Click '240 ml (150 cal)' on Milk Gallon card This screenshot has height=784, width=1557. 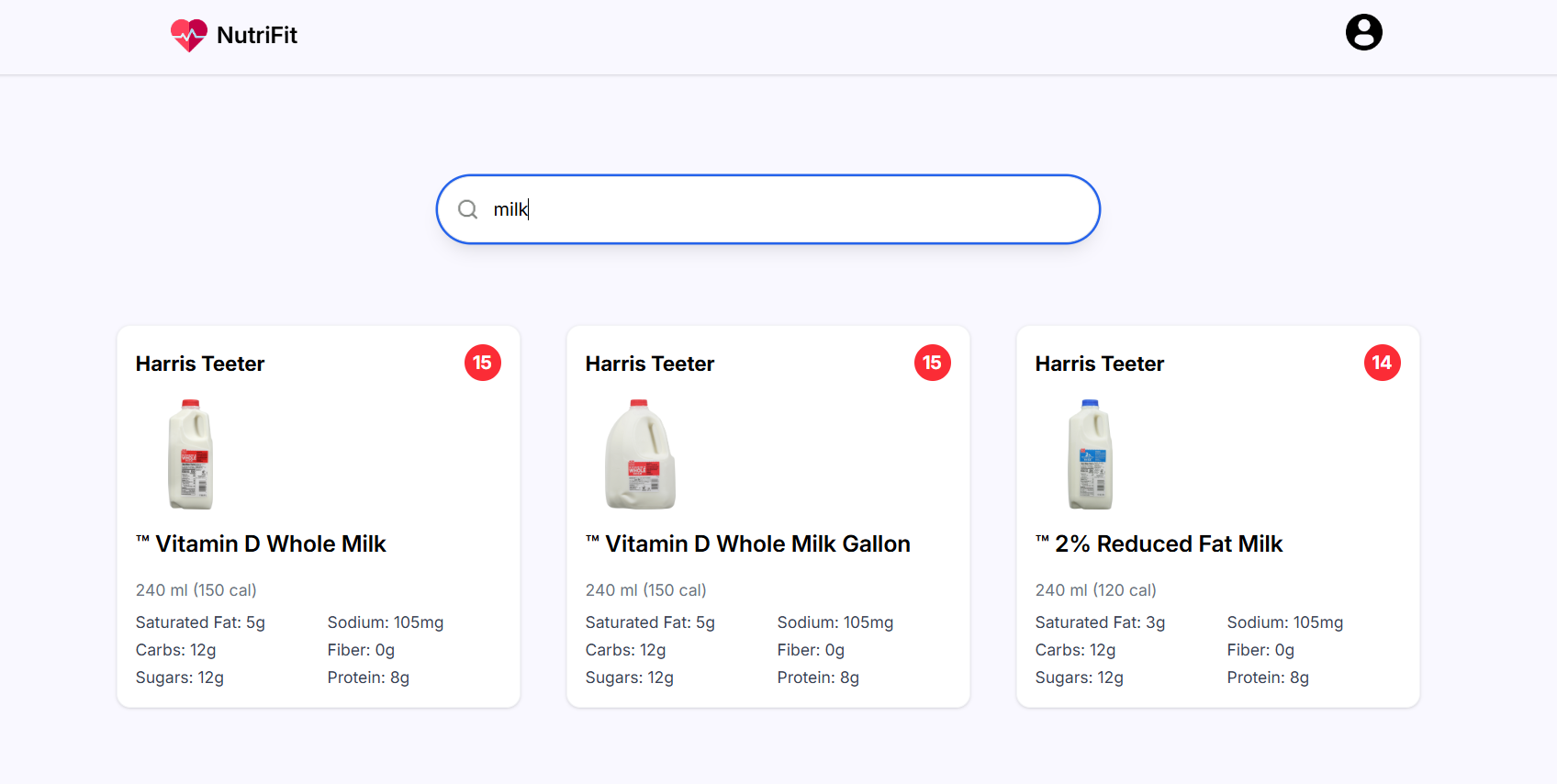tap(646, 590)
